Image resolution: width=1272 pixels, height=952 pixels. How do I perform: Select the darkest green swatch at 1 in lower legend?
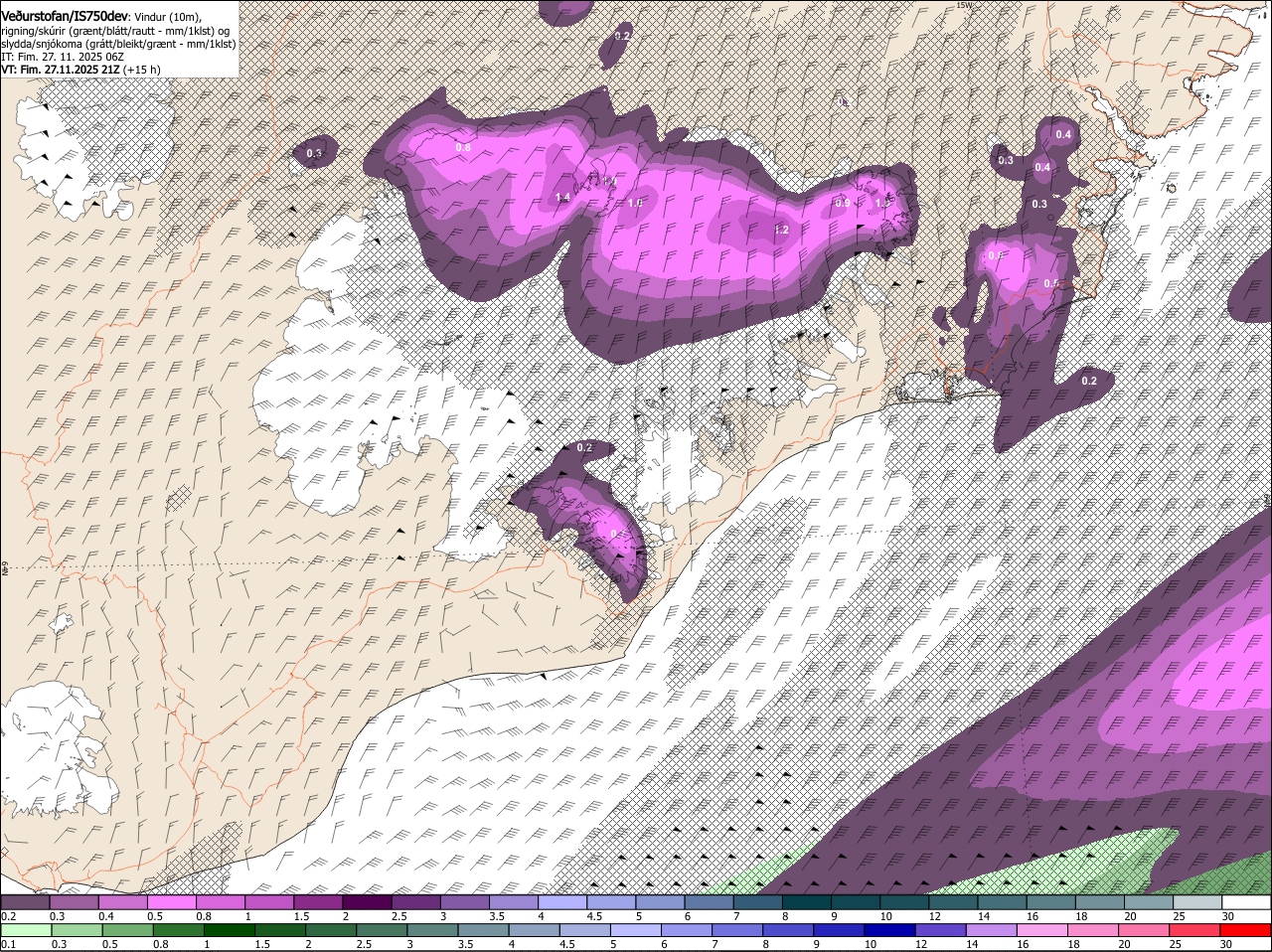coord(229,930)
